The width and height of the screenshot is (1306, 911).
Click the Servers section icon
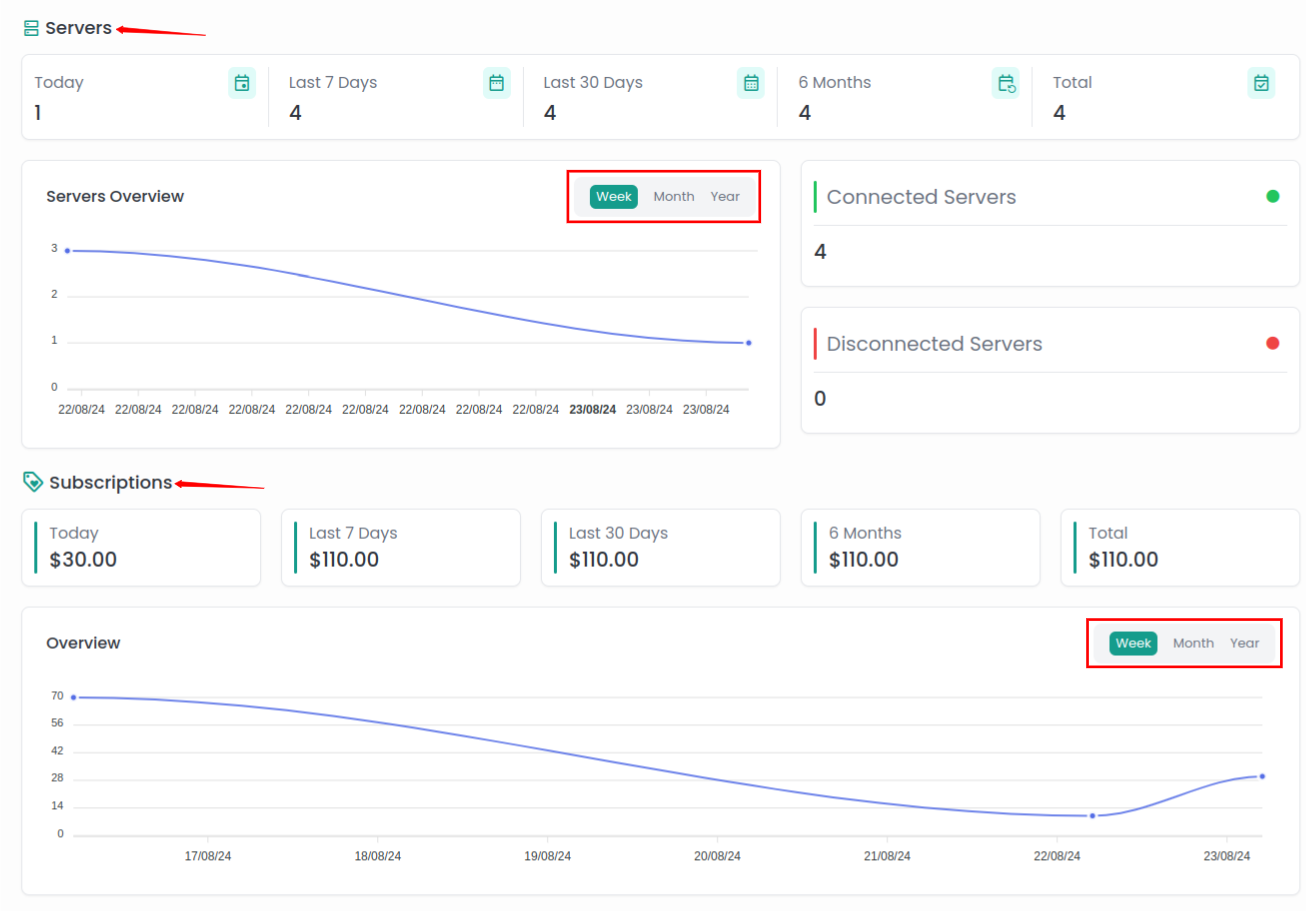[31, 28]
